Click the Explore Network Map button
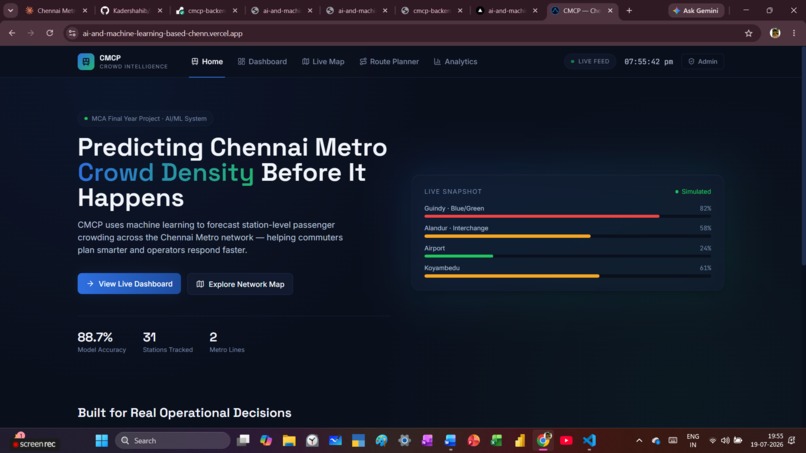 pos(240,284)
